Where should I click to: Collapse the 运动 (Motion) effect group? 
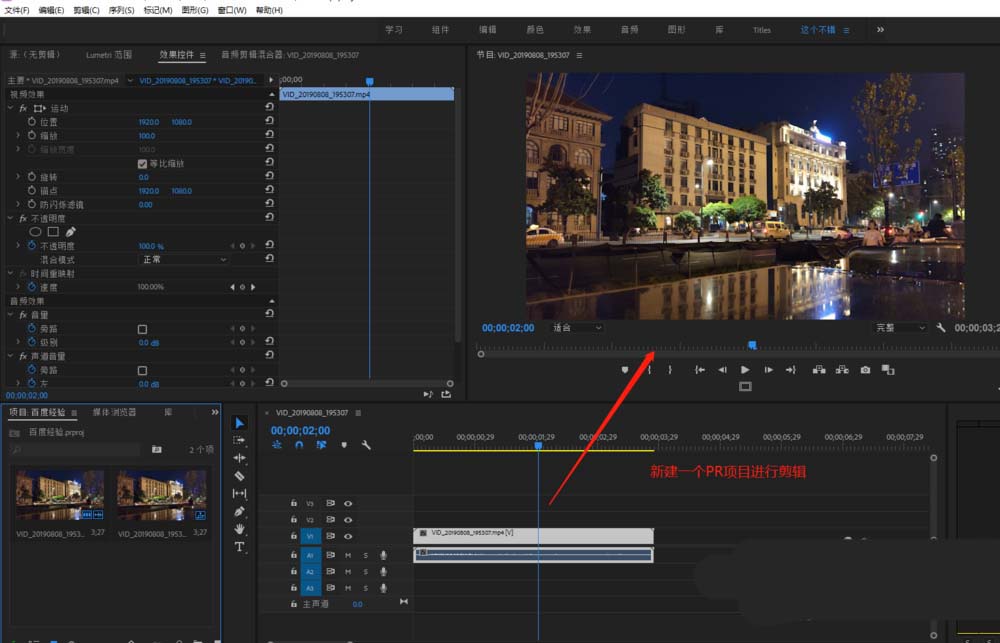[11, 108]
